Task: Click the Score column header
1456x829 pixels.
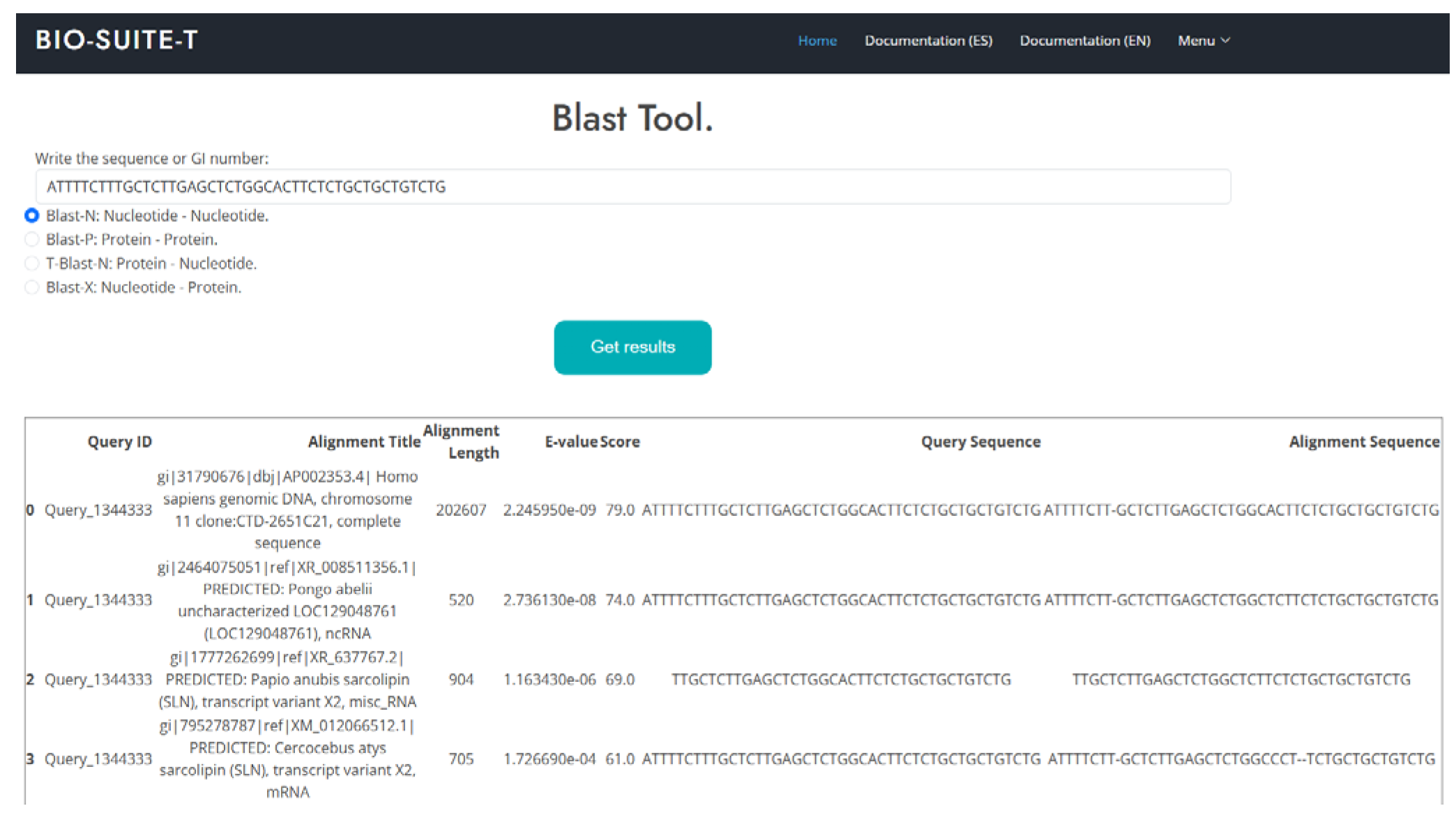Action: [620, 441]
